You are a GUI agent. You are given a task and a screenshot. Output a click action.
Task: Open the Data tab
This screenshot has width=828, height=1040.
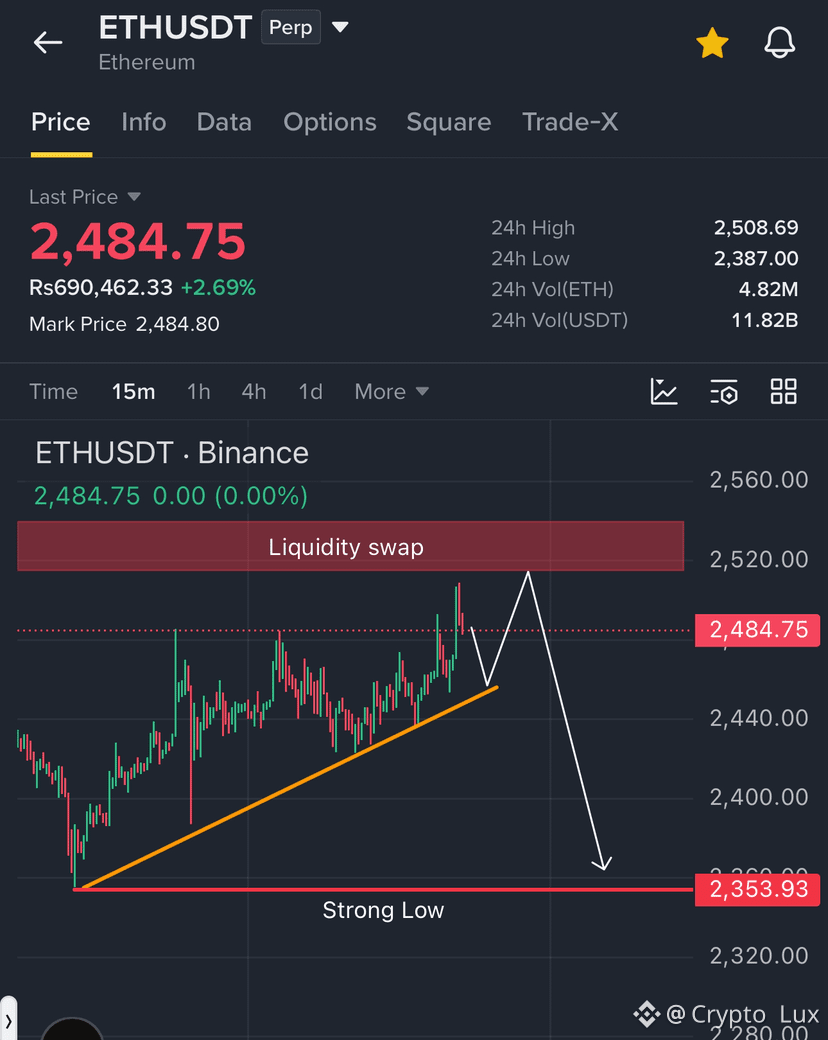[224, 122]
